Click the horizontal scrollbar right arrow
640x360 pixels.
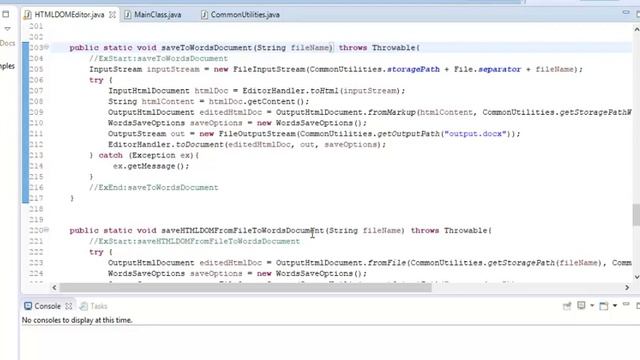(x=627, y=287)
